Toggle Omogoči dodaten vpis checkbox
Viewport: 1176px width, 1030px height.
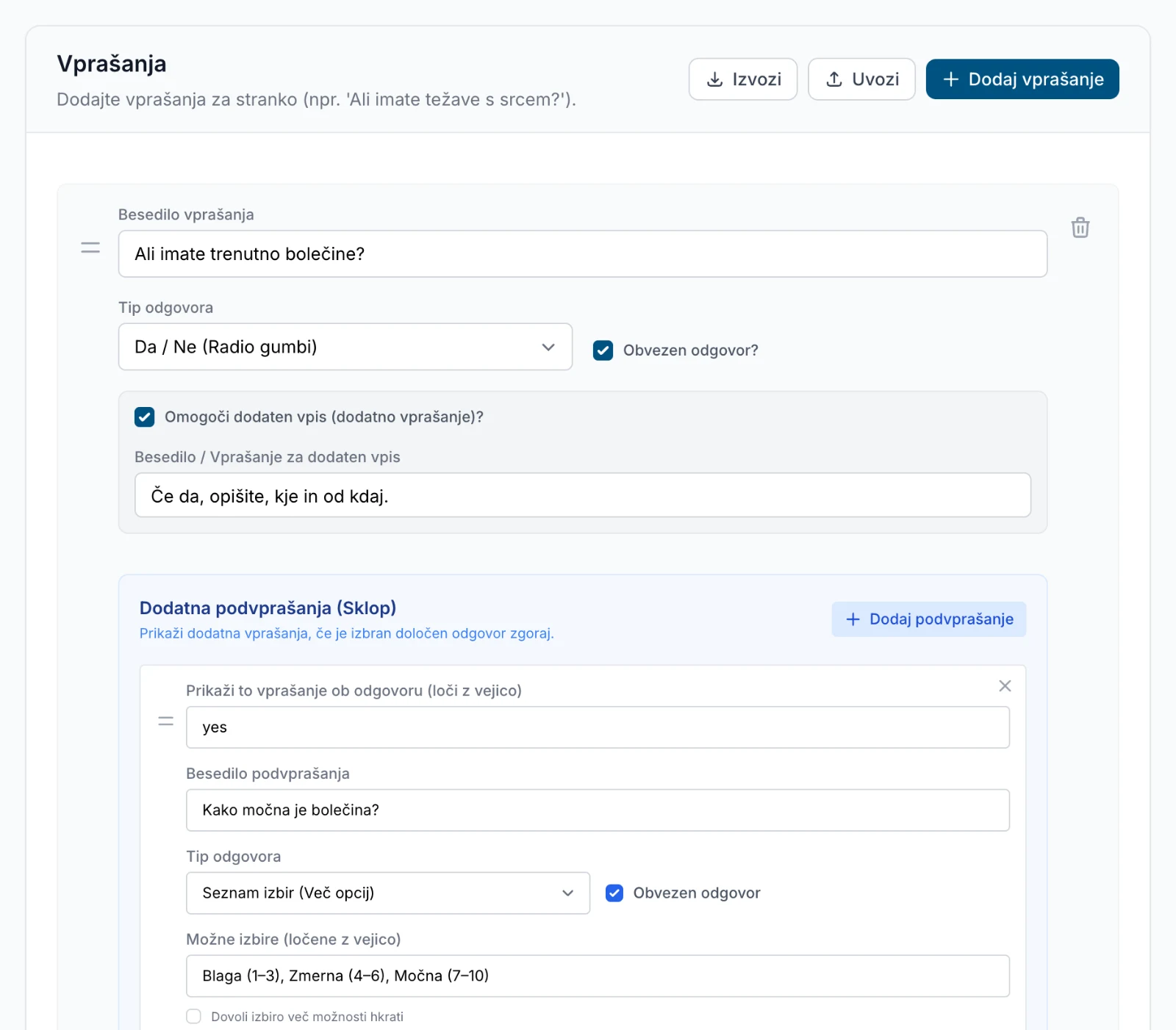tap(145, 417)
